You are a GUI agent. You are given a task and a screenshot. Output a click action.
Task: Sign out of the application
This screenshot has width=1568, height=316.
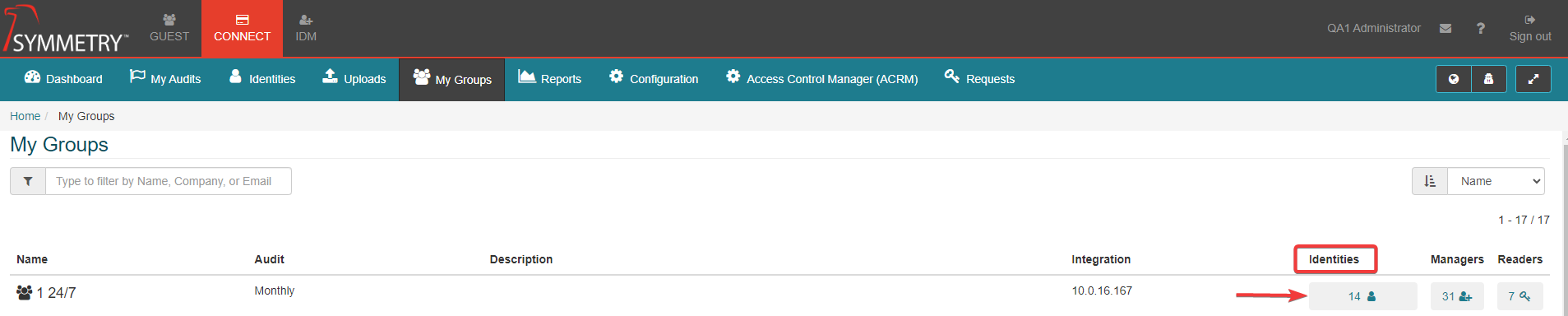(1530, 28)
